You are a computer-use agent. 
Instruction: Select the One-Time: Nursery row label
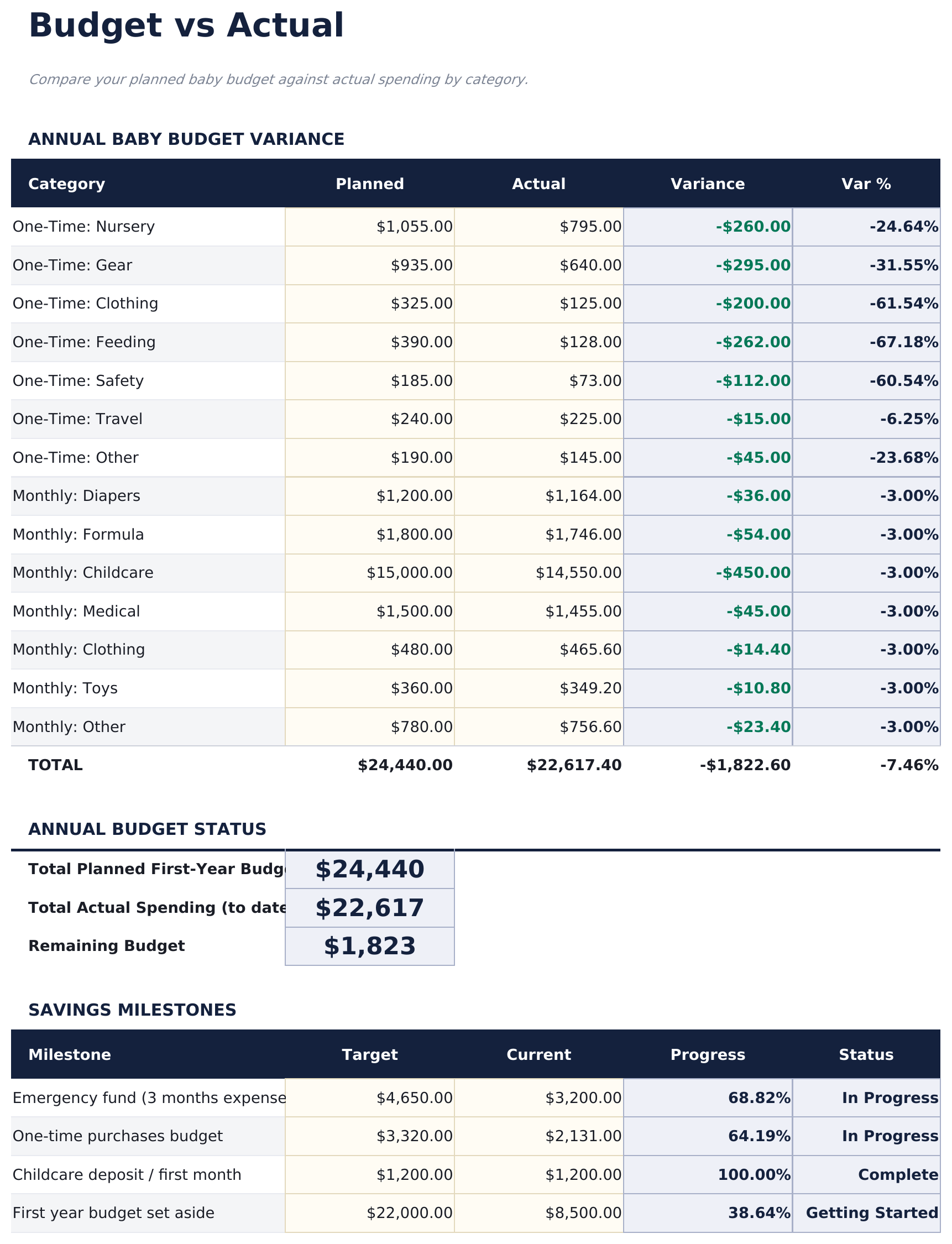click(85, 226)
